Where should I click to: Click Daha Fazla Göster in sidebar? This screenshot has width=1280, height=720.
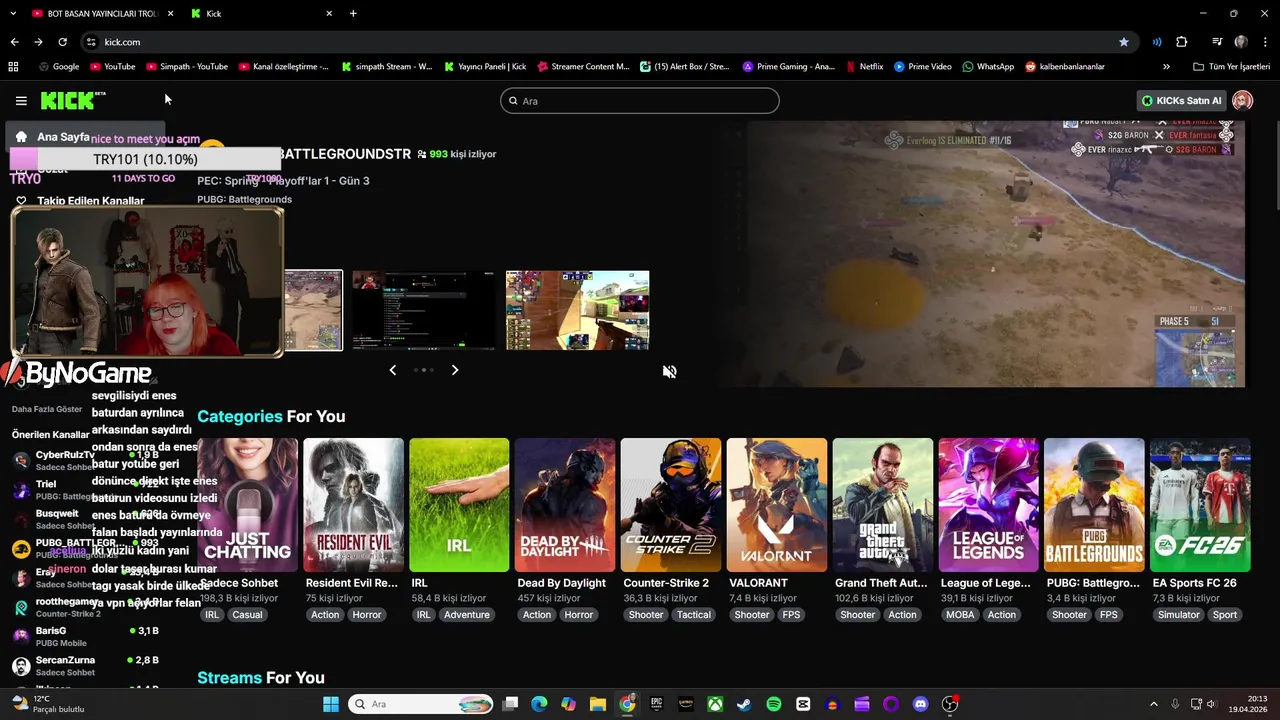47,409
